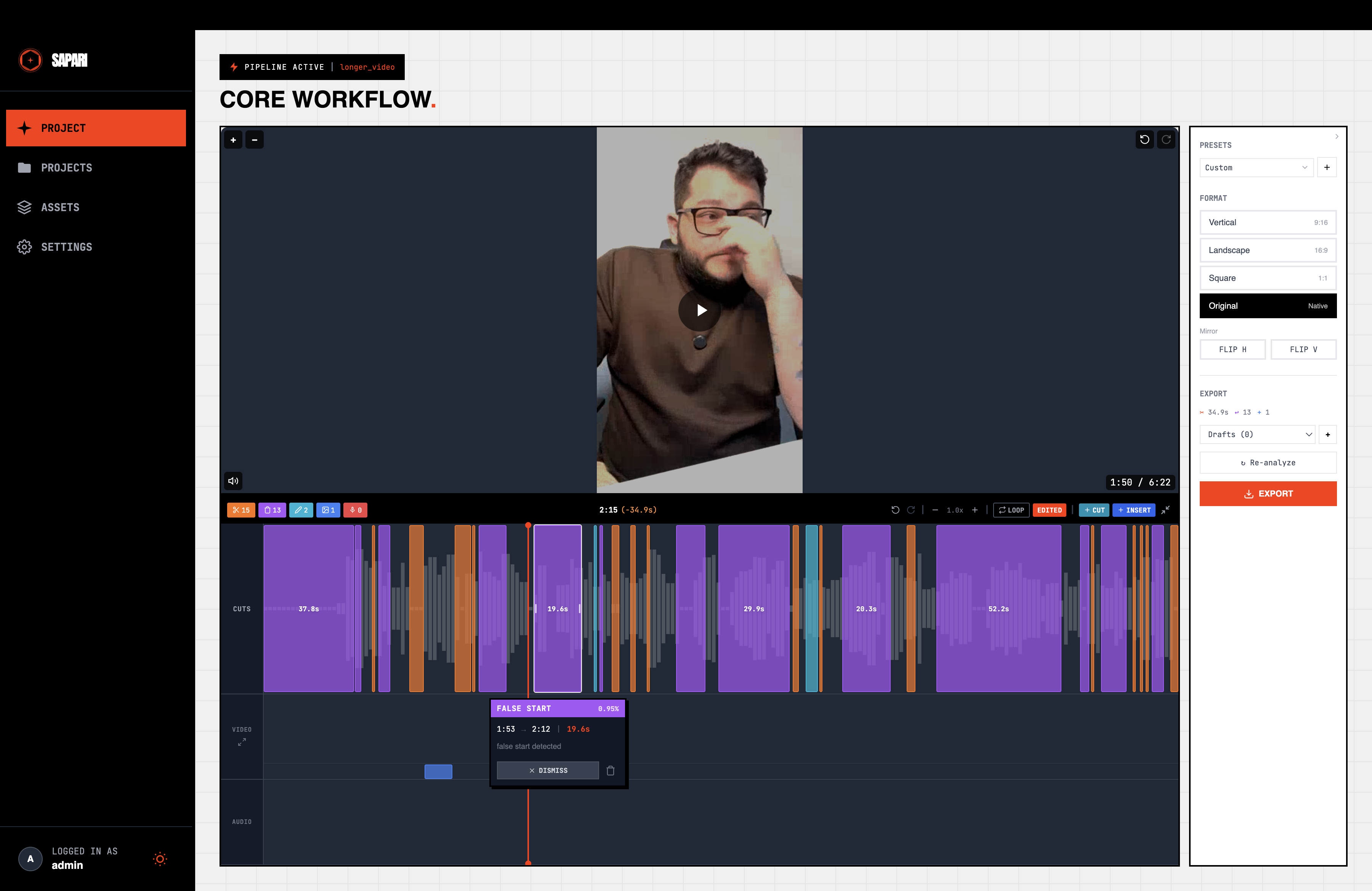
Task: Enable the LOOP playback toggle
Action: point(1011,510)
